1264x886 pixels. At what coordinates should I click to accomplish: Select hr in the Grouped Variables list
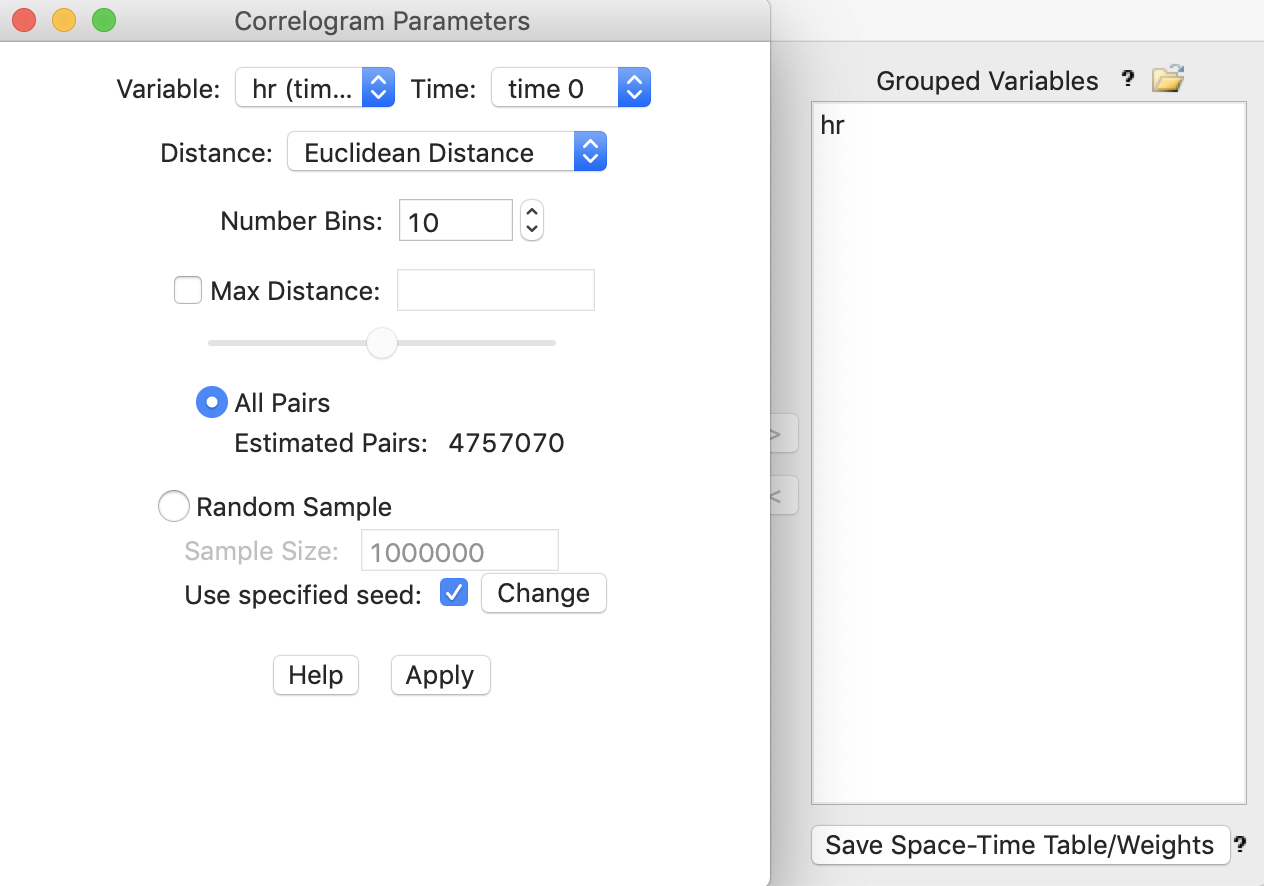coord(831,125)
